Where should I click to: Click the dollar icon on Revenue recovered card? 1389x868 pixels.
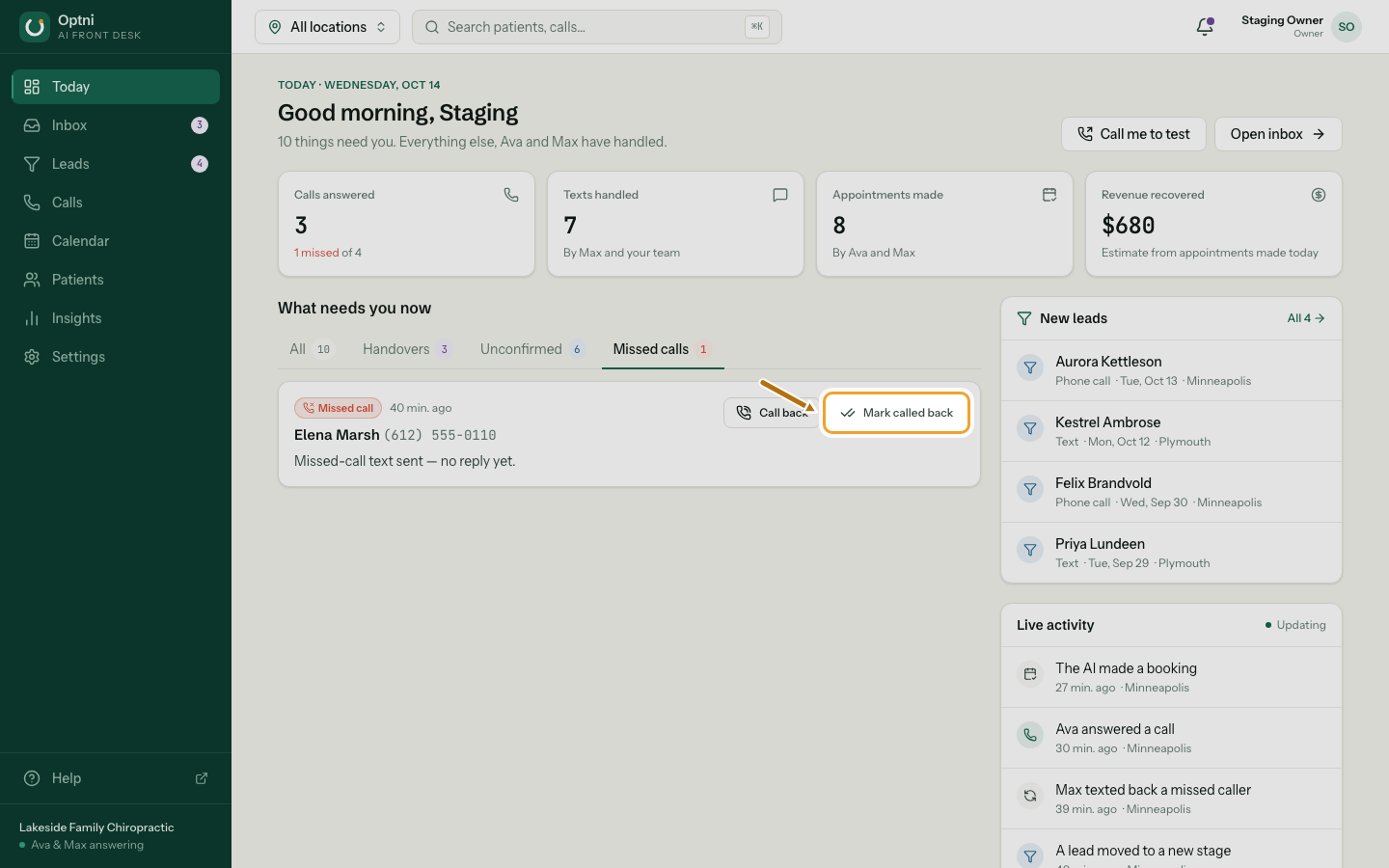click(1319, 195)
